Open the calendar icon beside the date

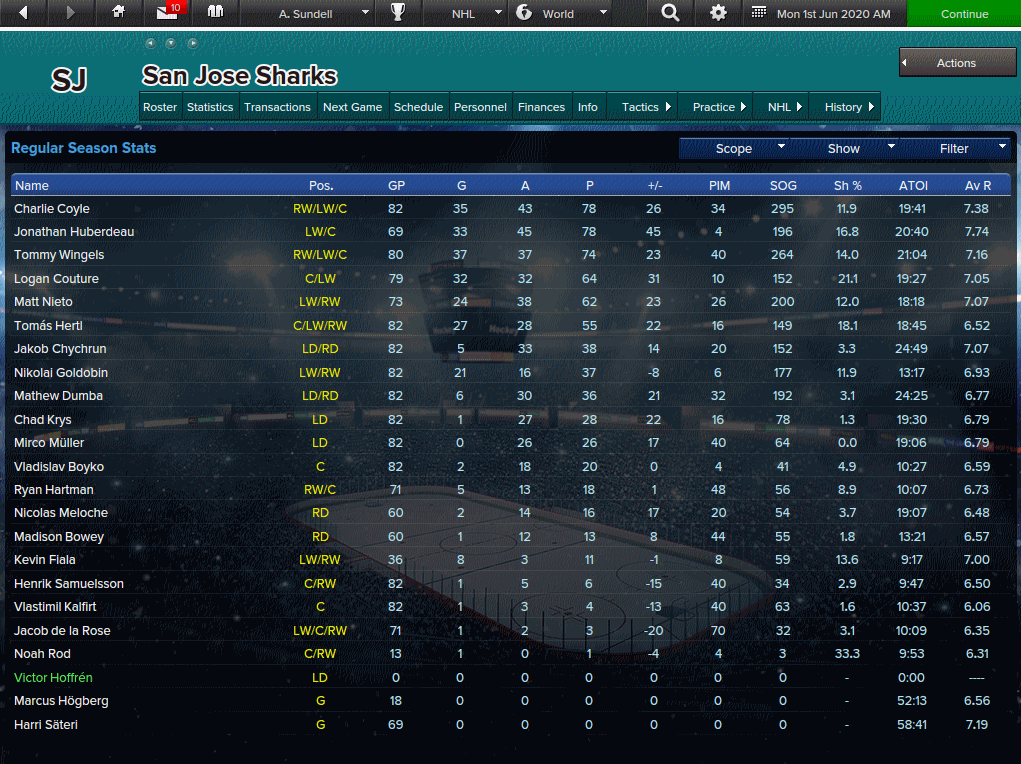[759, 12]
